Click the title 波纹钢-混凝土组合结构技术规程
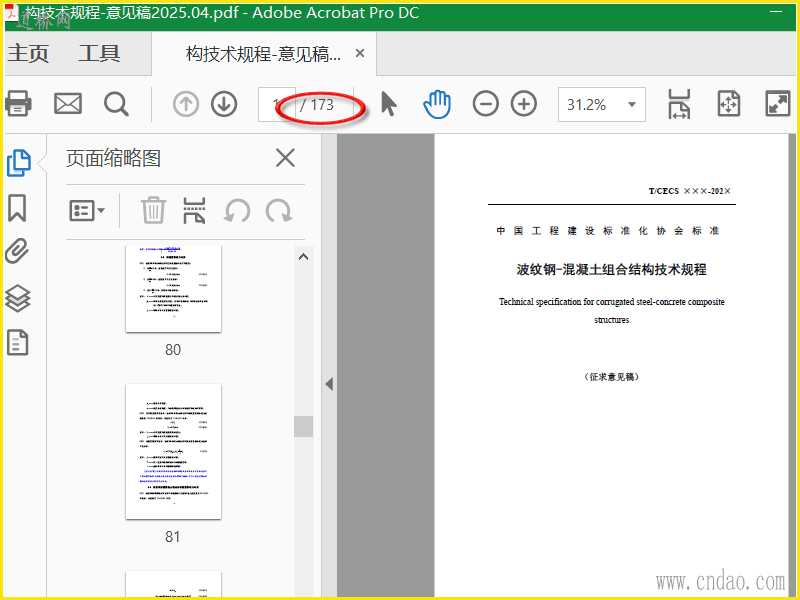Screen dimensions: 800x600 tap(611, 269)
